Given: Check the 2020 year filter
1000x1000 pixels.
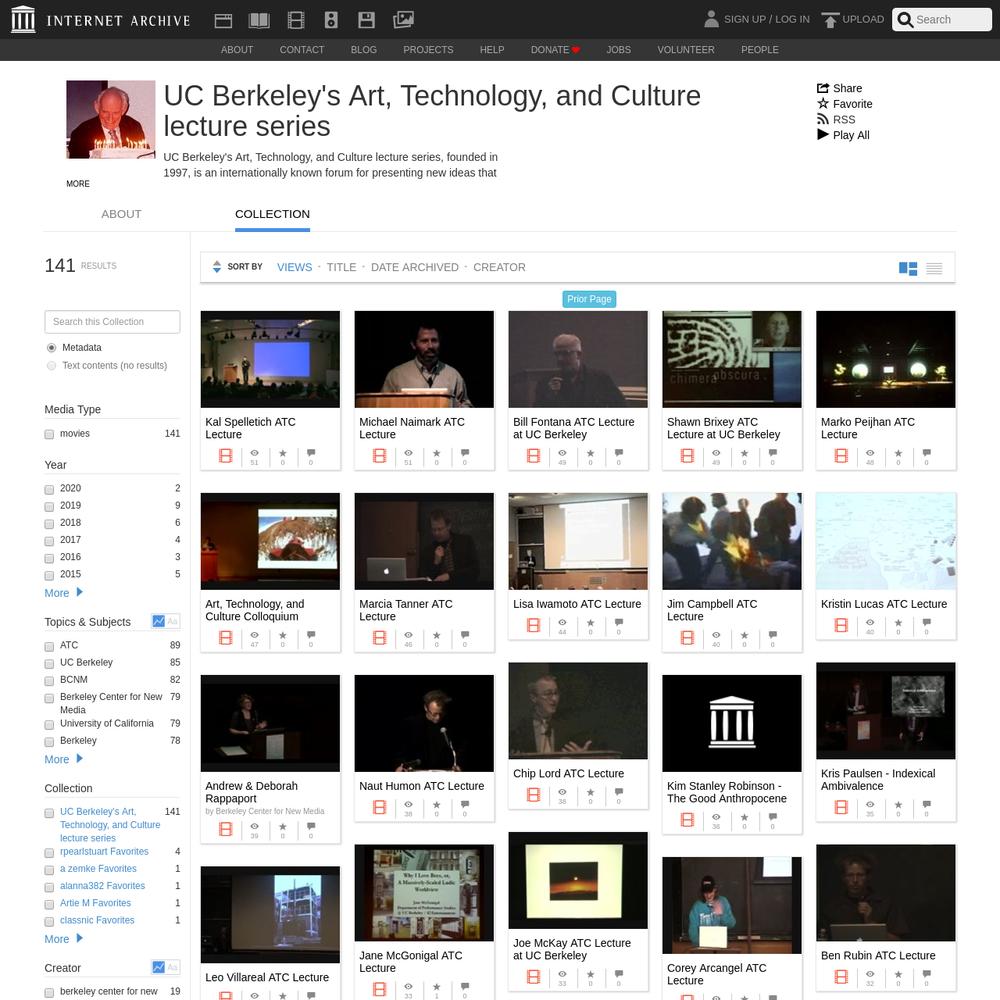Looking at the screenshot, I should (x=49, y=489).
